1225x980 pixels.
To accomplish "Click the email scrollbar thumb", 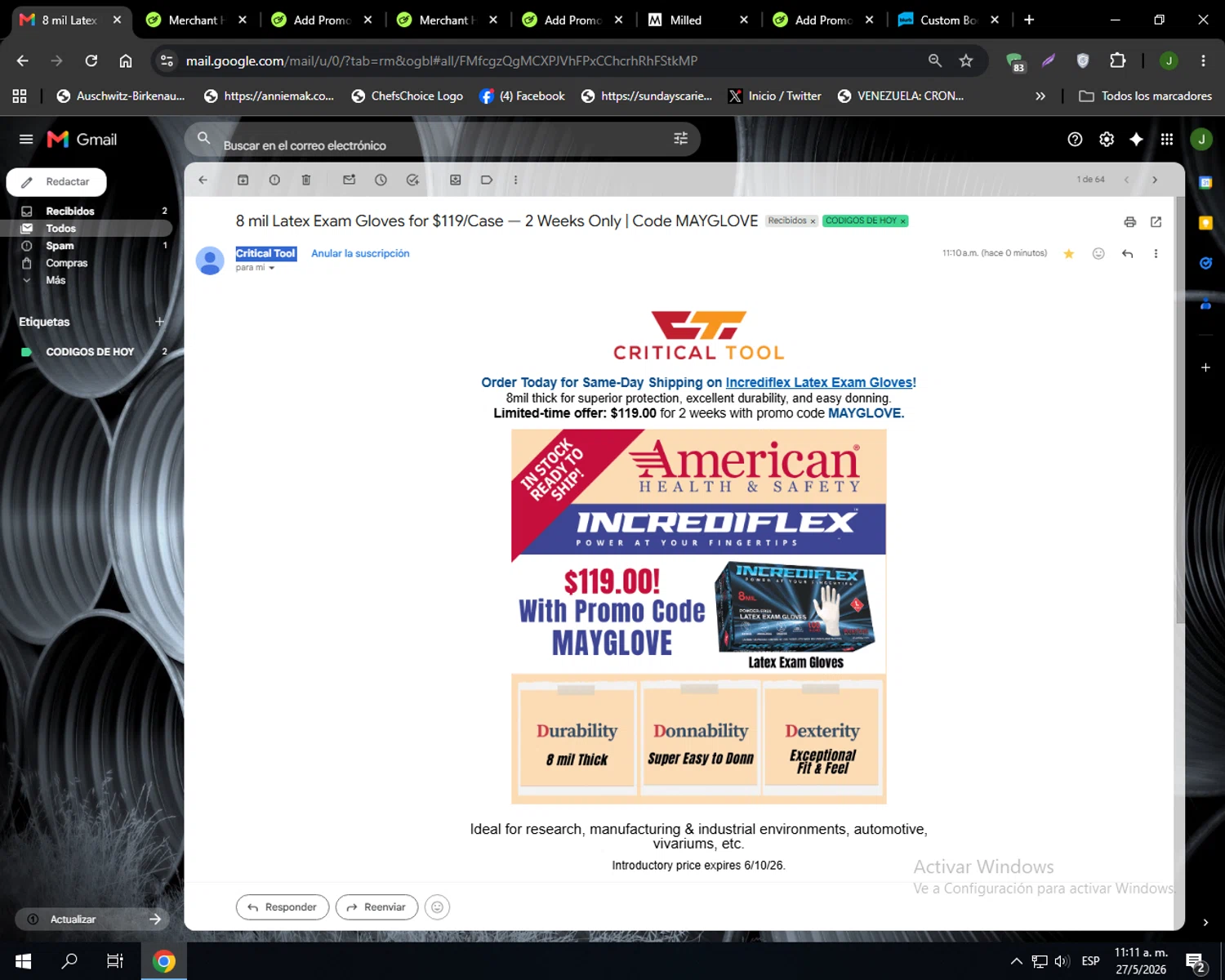I will click(1180, 408).
